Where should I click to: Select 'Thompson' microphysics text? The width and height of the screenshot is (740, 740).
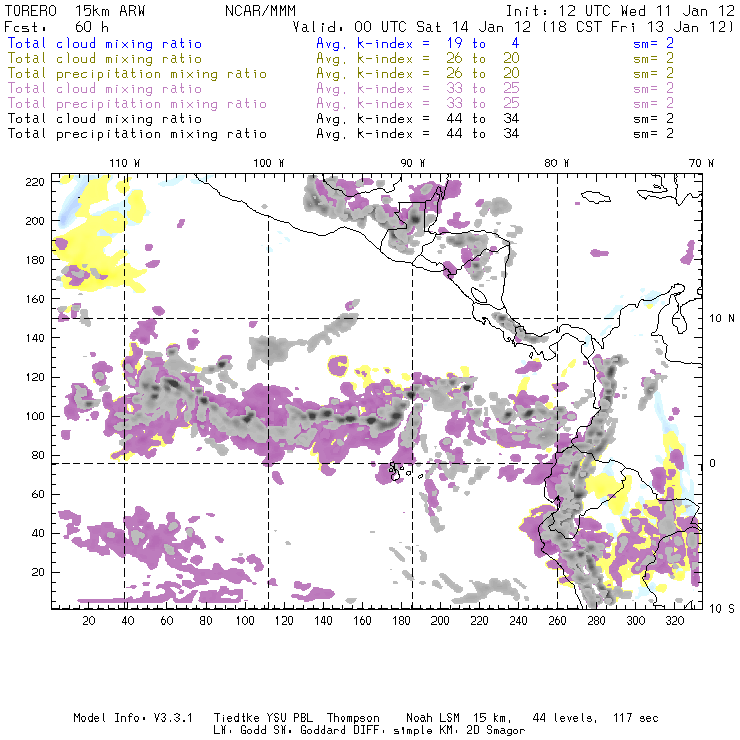tap(353, 719)
